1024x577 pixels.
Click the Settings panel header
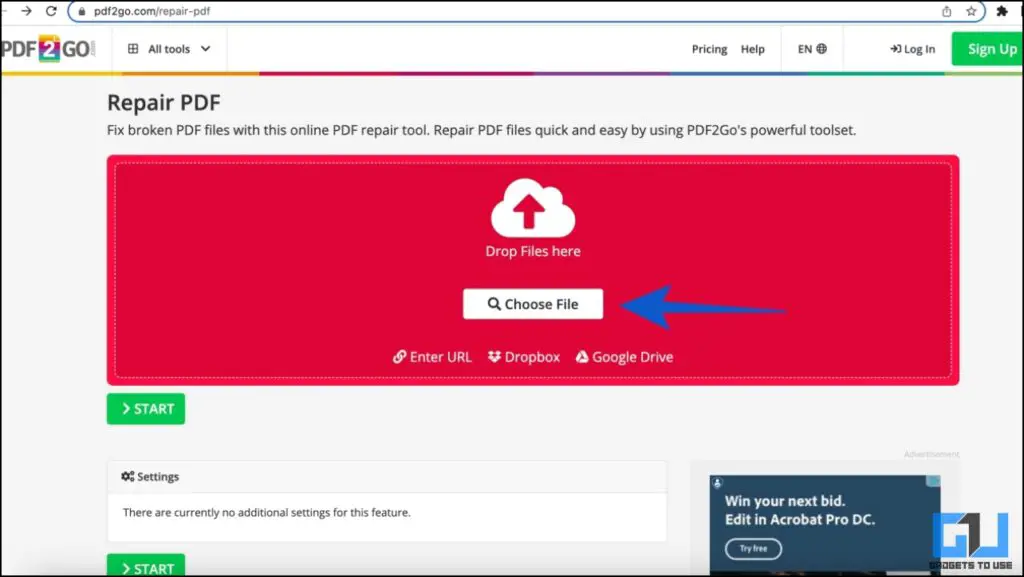tap(387, 476)
